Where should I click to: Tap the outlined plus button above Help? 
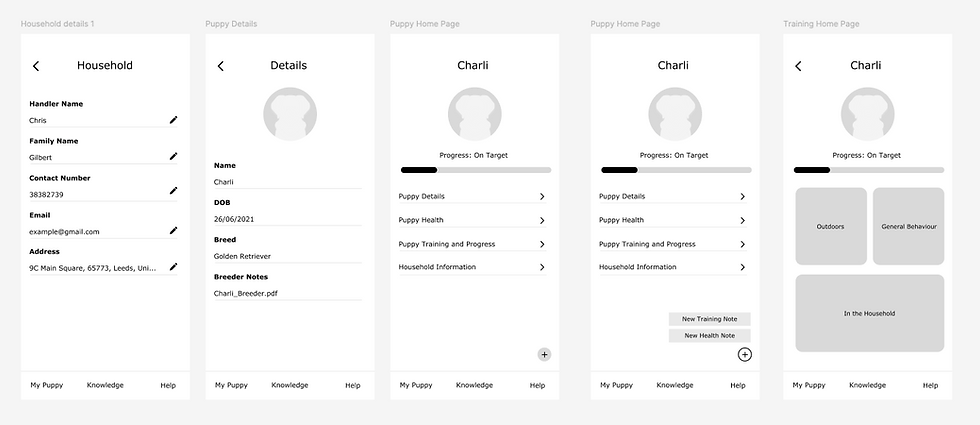click(x=744, y=354)
